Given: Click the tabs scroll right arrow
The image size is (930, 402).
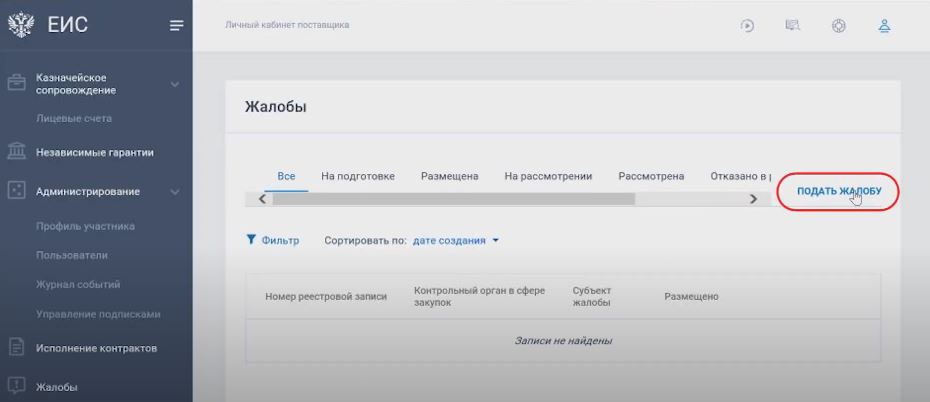Looking at the screenshot, I should [x=754, y=199].
